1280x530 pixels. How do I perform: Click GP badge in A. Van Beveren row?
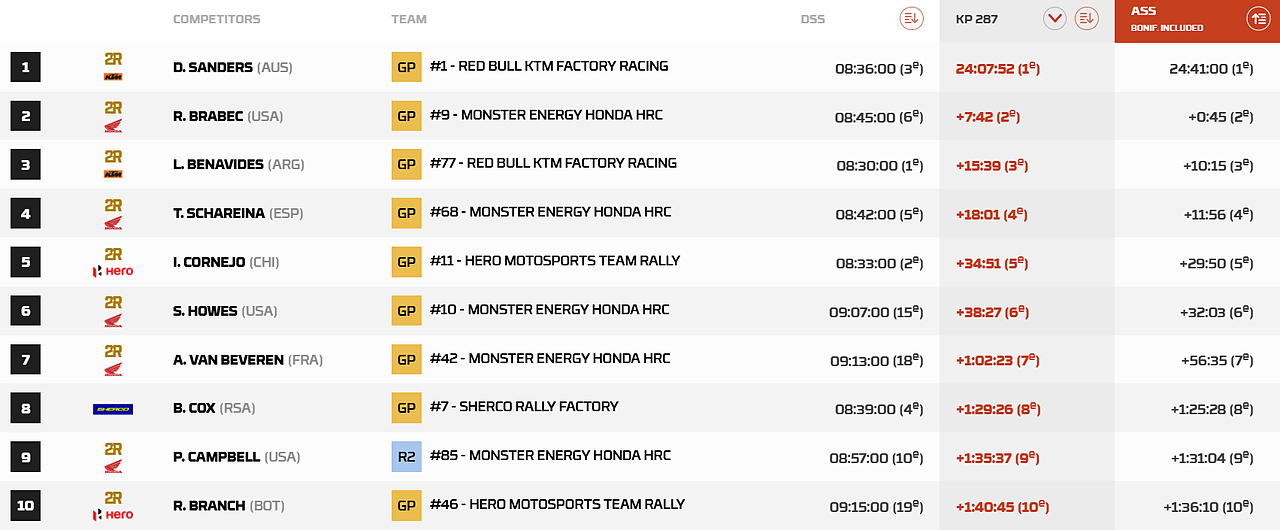click(x=406, y=359)
